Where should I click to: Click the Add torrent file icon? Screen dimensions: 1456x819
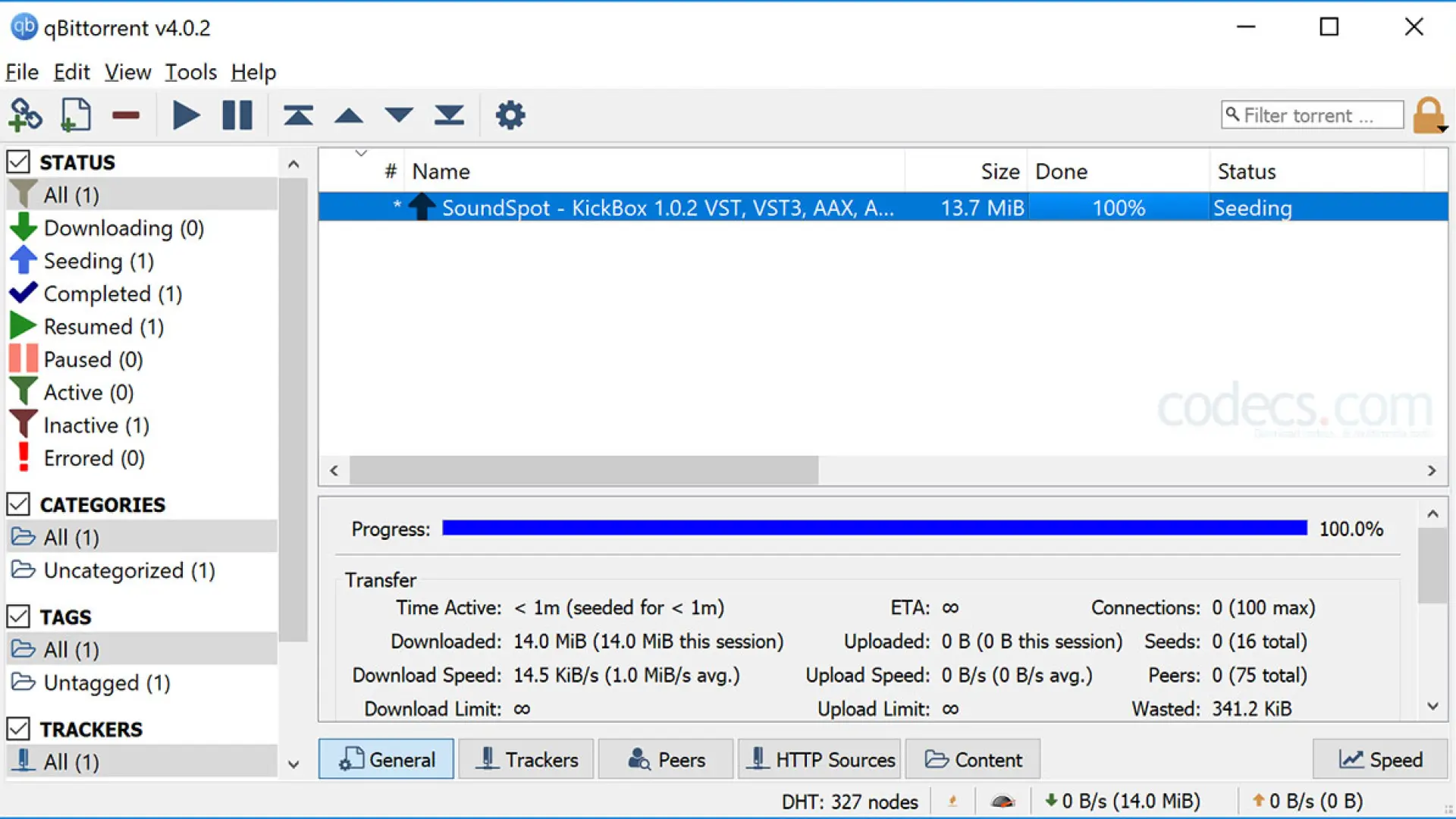[x=75, y=115]
